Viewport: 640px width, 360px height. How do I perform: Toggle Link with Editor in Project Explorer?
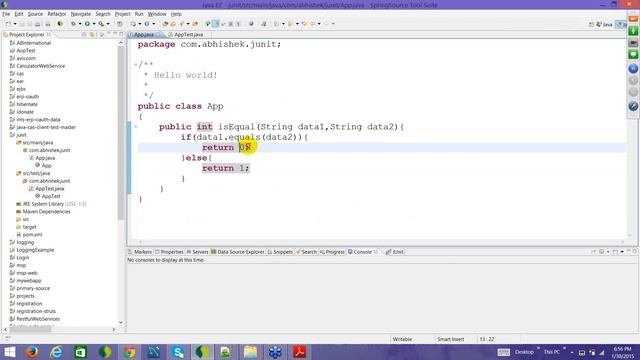92,35
